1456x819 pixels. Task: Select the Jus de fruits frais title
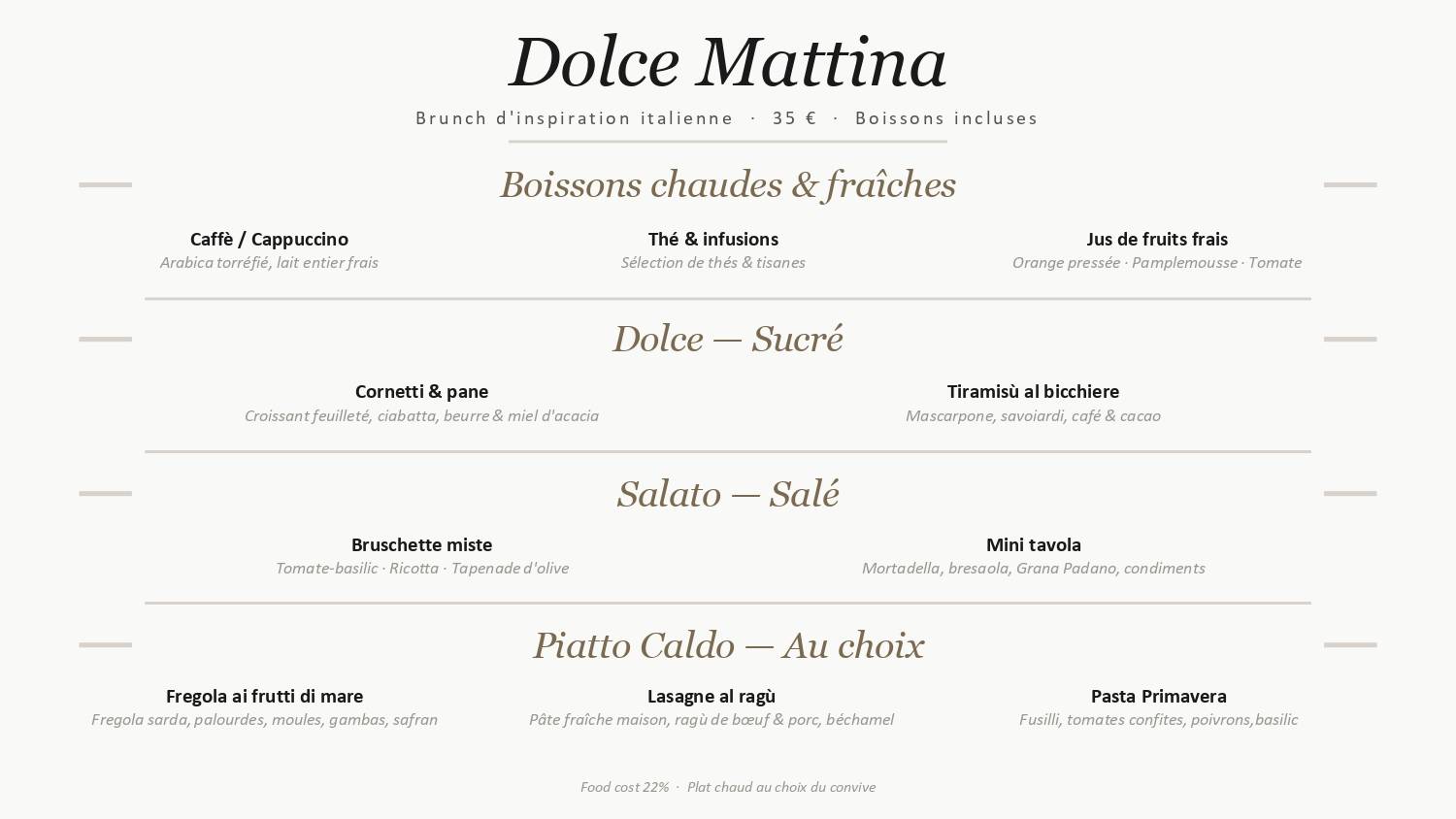coord(1157,239)
